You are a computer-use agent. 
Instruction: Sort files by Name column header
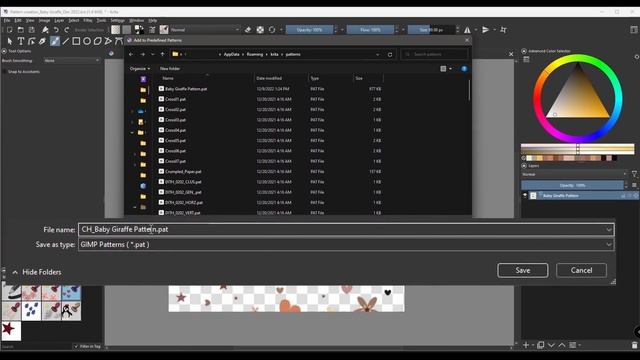click(x=168, y=78)
